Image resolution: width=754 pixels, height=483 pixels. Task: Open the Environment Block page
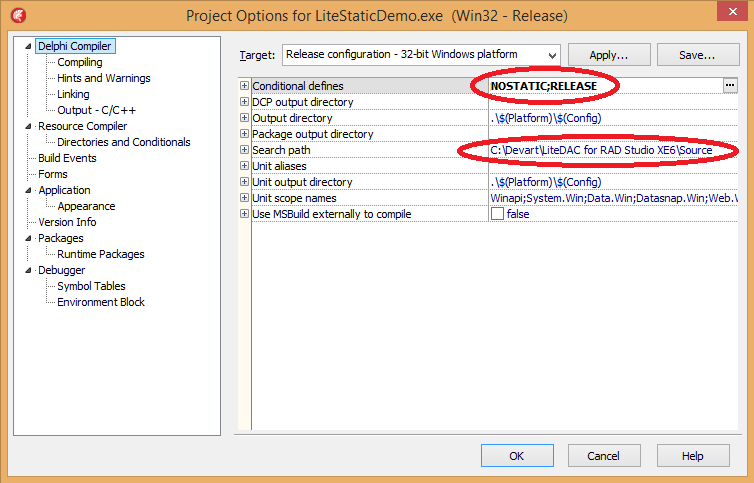pyautogui.click(x=101, y=302)
